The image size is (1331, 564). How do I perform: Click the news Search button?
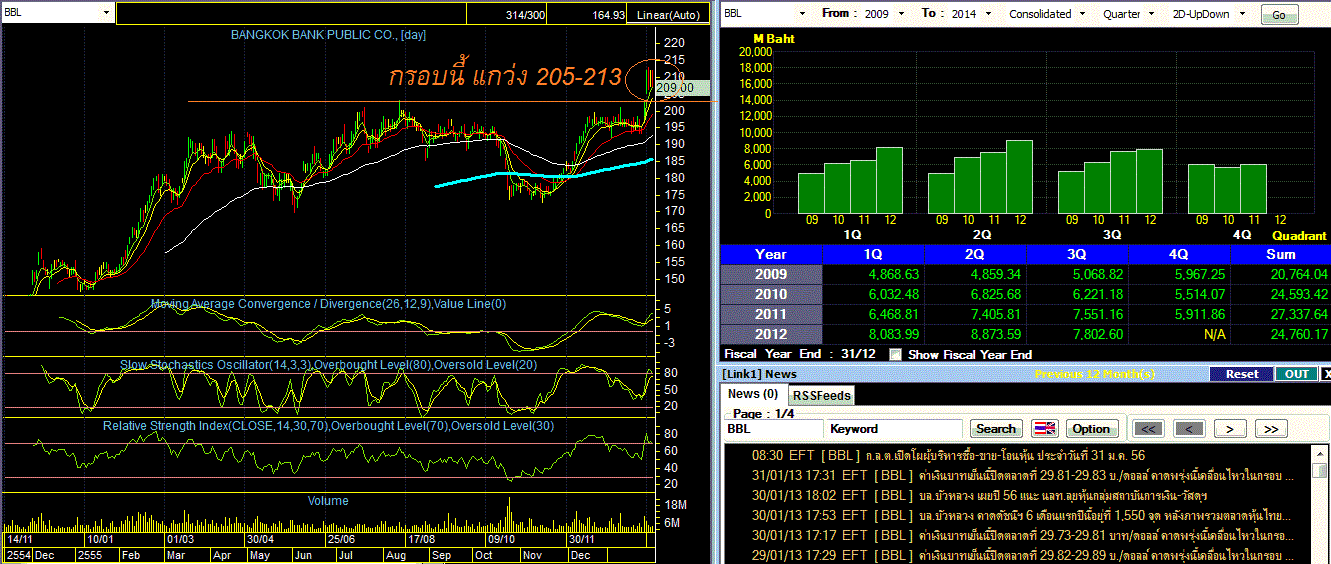tap(996, 428)
